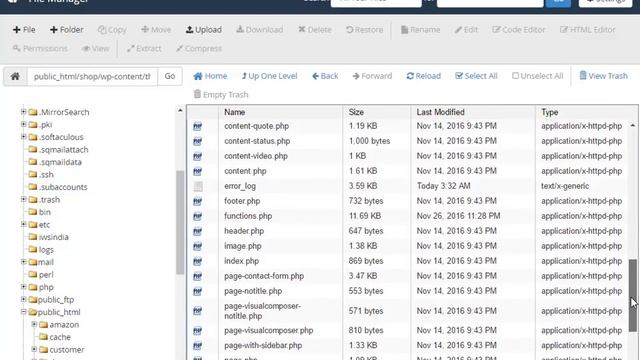The image size is (640, 360).
Task: Click Empty Trash
Action: click(x=221, y=95)
